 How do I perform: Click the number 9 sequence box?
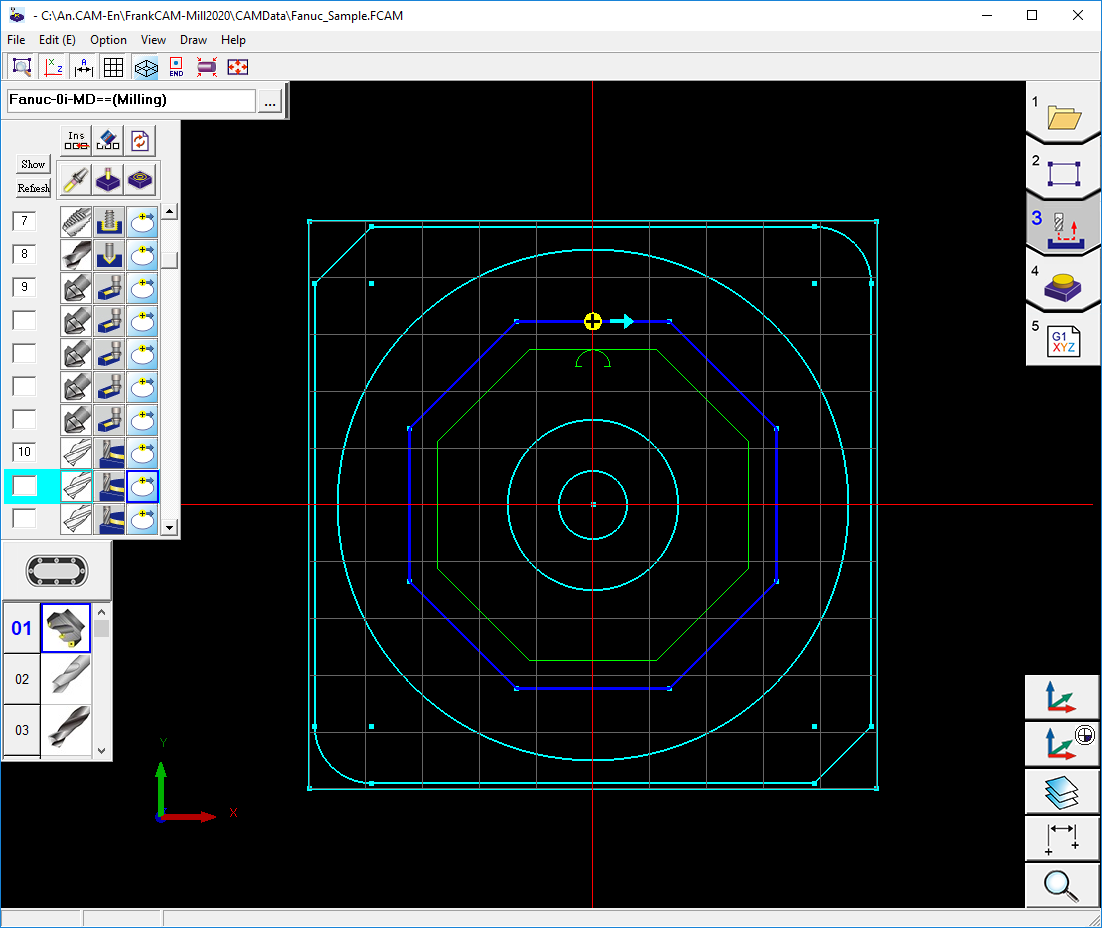(x=25, y=287)
